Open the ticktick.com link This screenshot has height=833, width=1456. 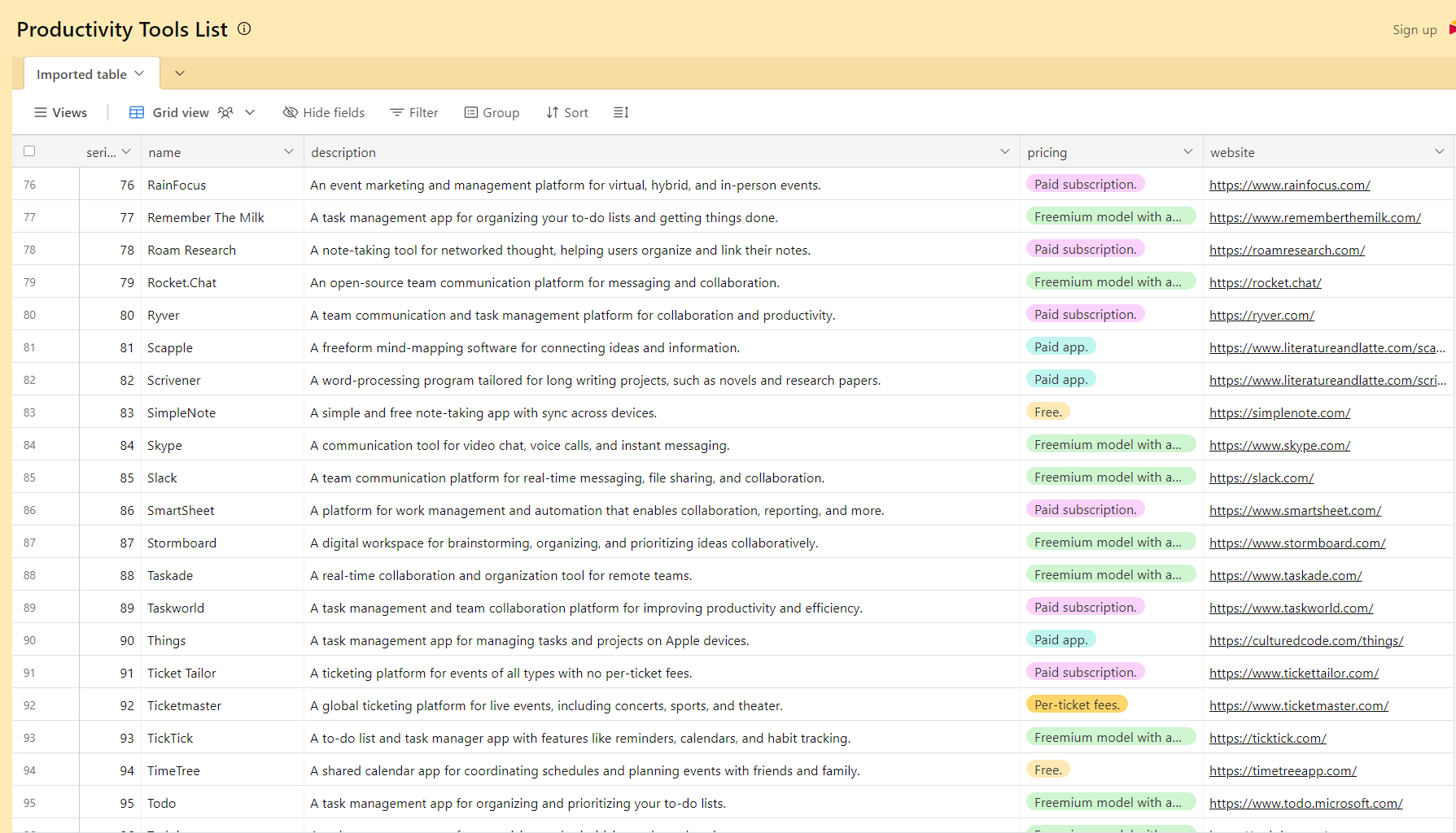coord(1267,739)
